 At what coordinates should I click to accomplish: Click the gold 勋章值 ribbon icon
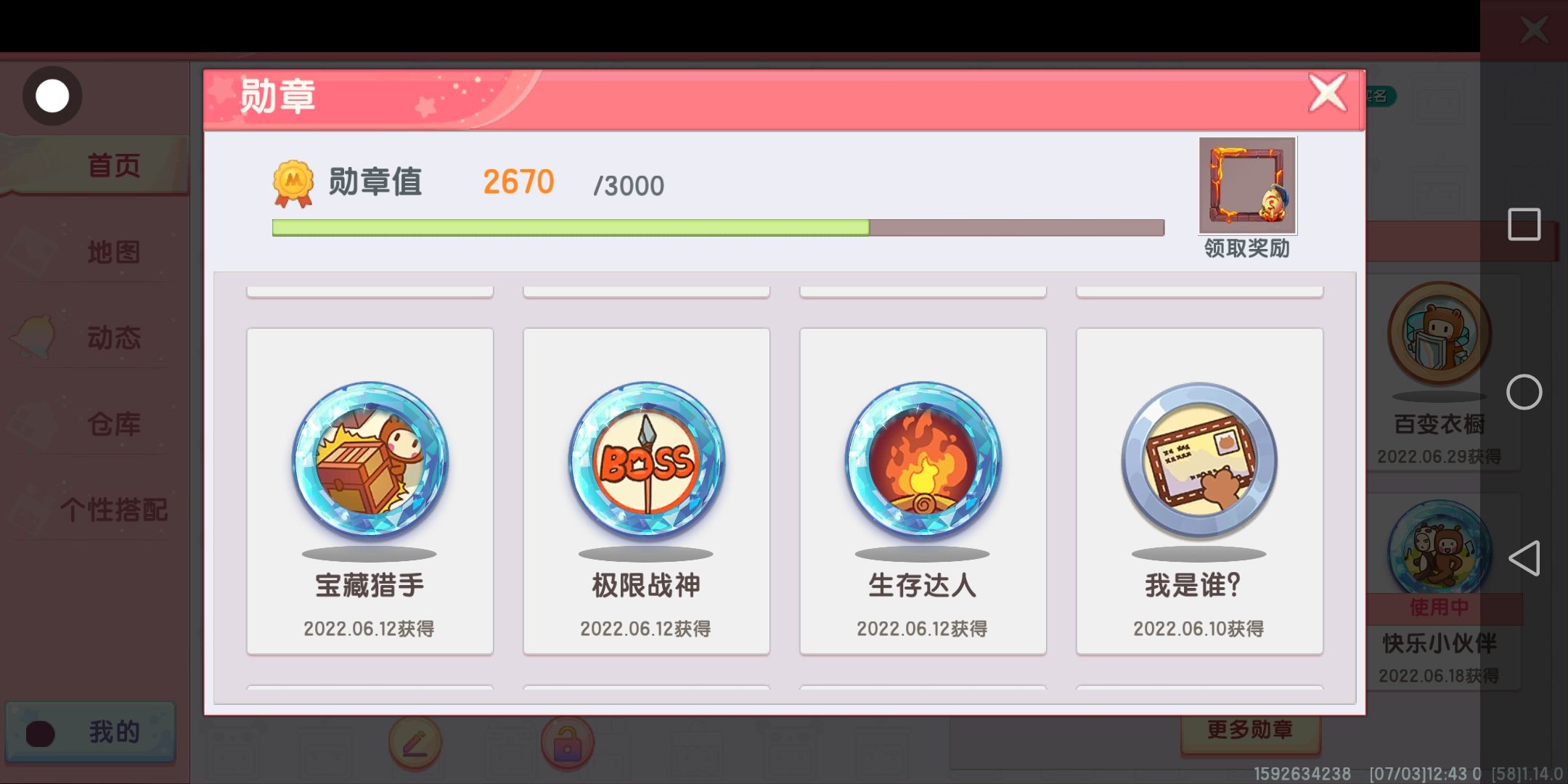pyautogui.click(x=293, y=184)
